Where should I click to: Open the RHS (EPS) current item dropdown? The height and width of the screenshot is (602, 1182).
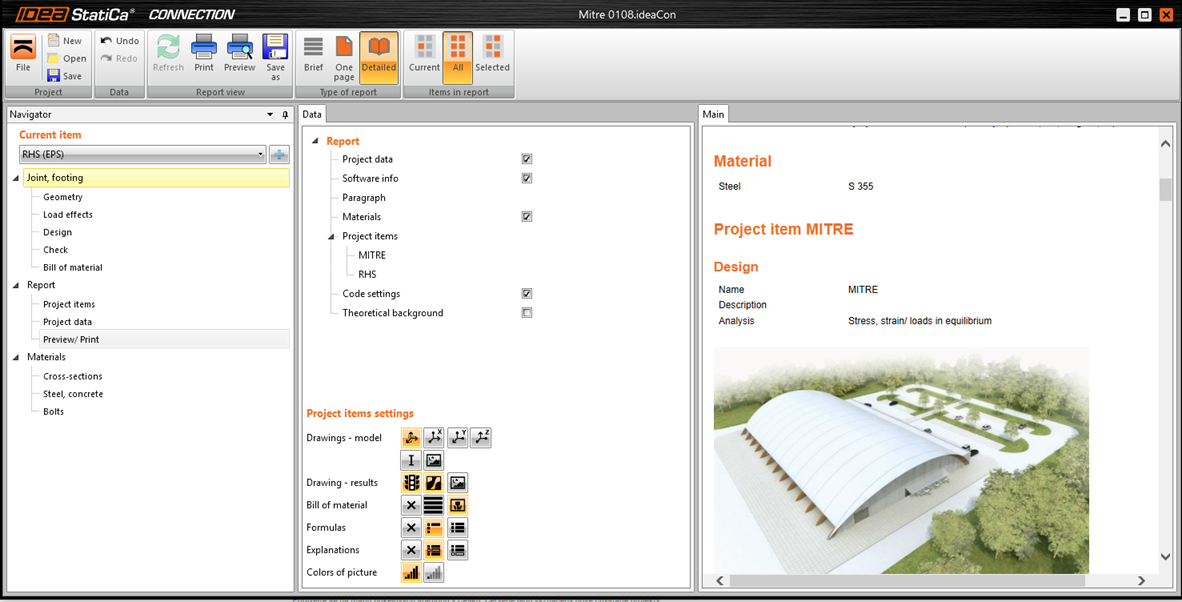tap(260, 155)
